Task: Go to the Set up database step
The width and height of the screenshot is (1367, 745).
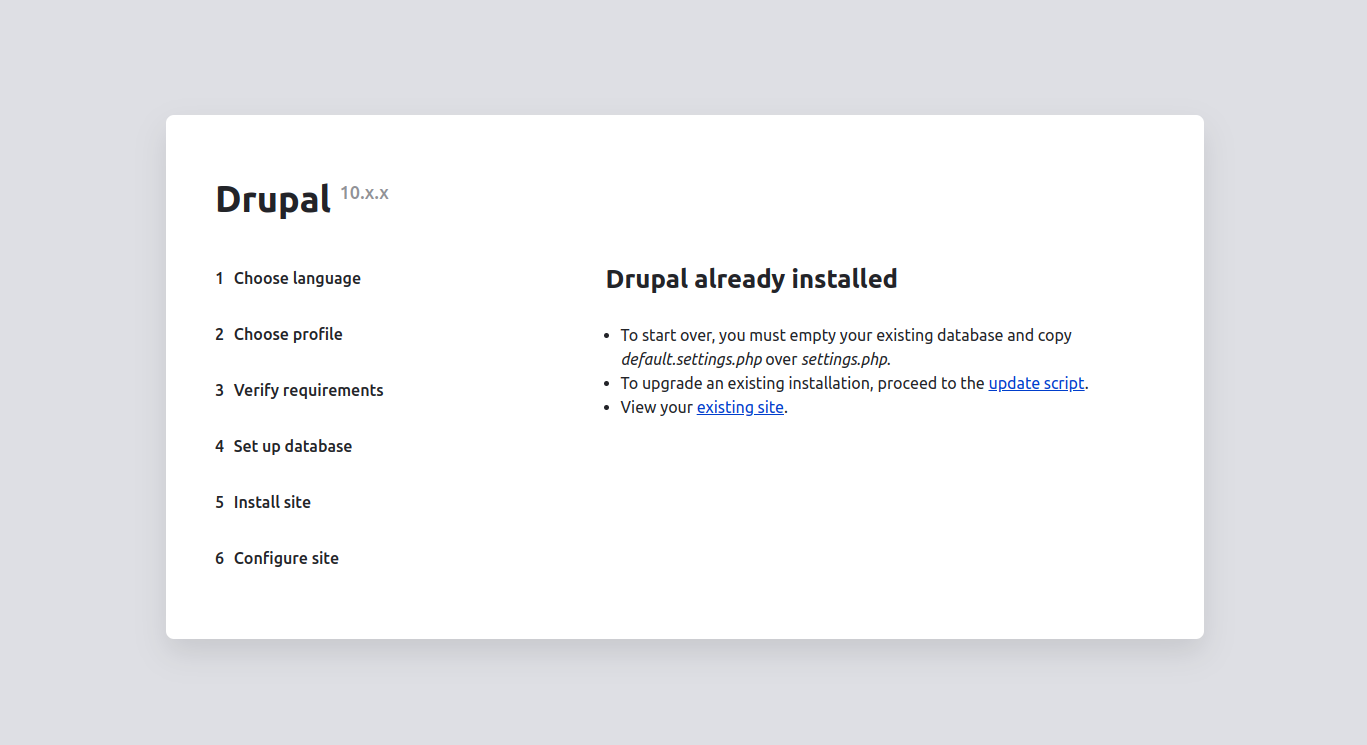Action: [292, 446]
